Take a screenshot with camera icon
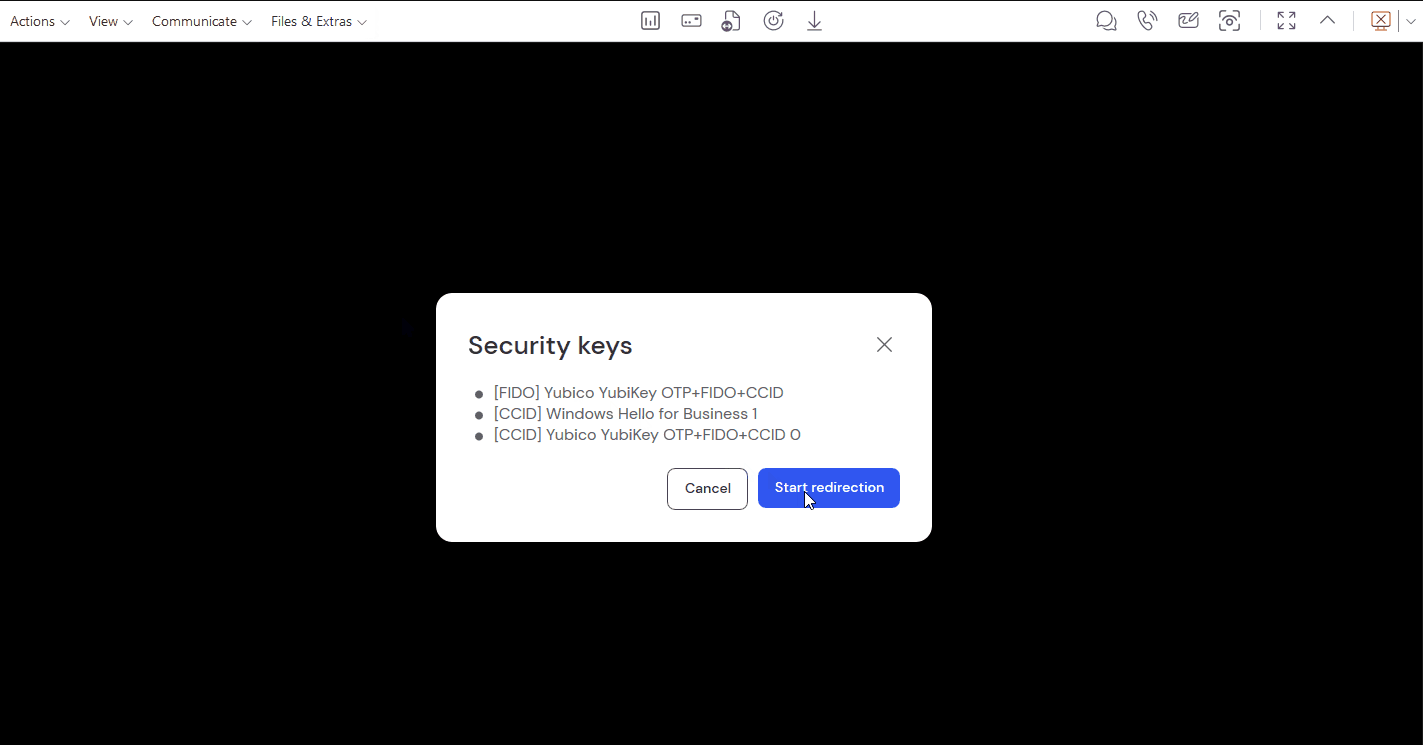The image size is (1423, 745). [1229, 21]
